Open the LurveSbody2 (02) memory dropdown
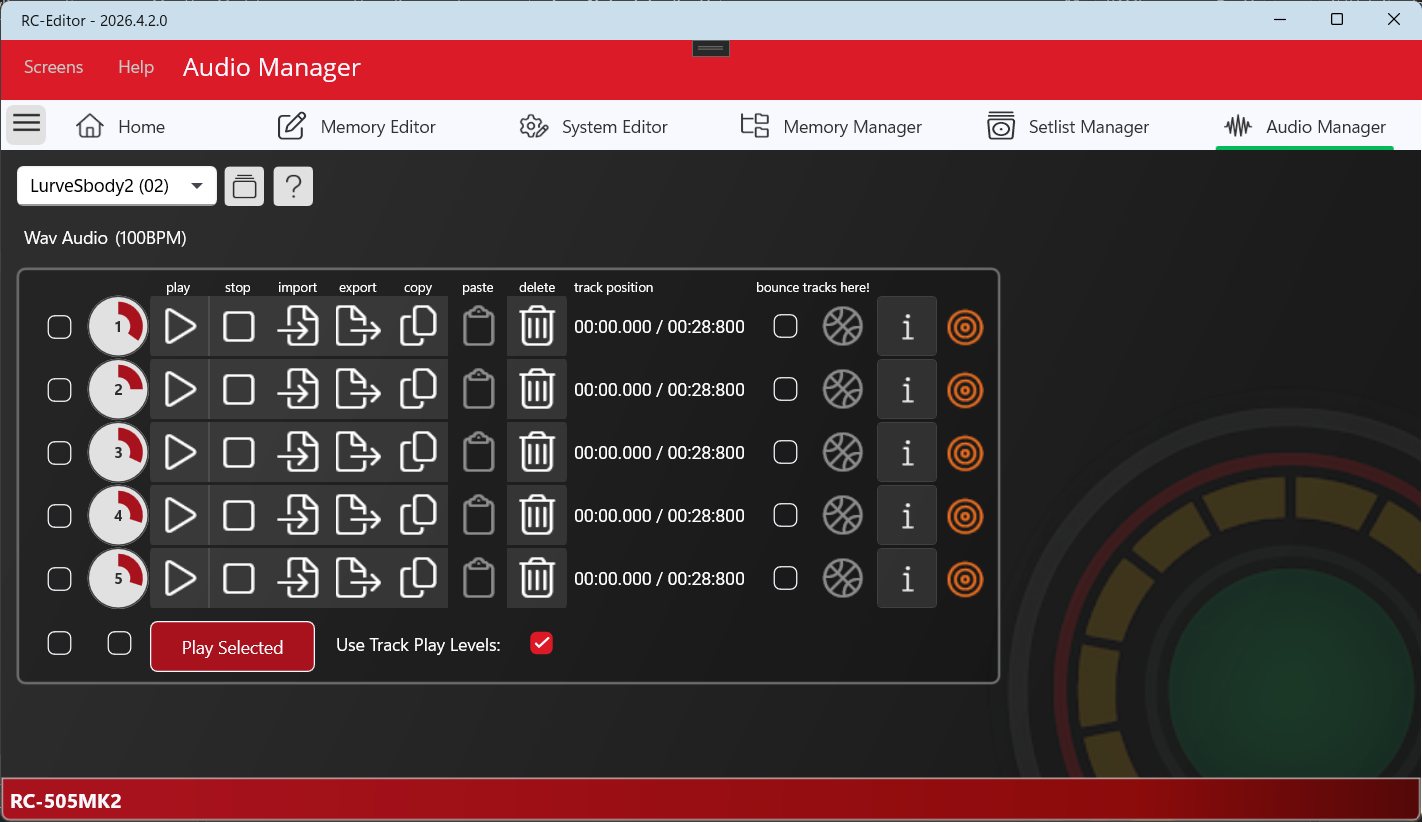Screen dimensions: 1422x822 117,186
